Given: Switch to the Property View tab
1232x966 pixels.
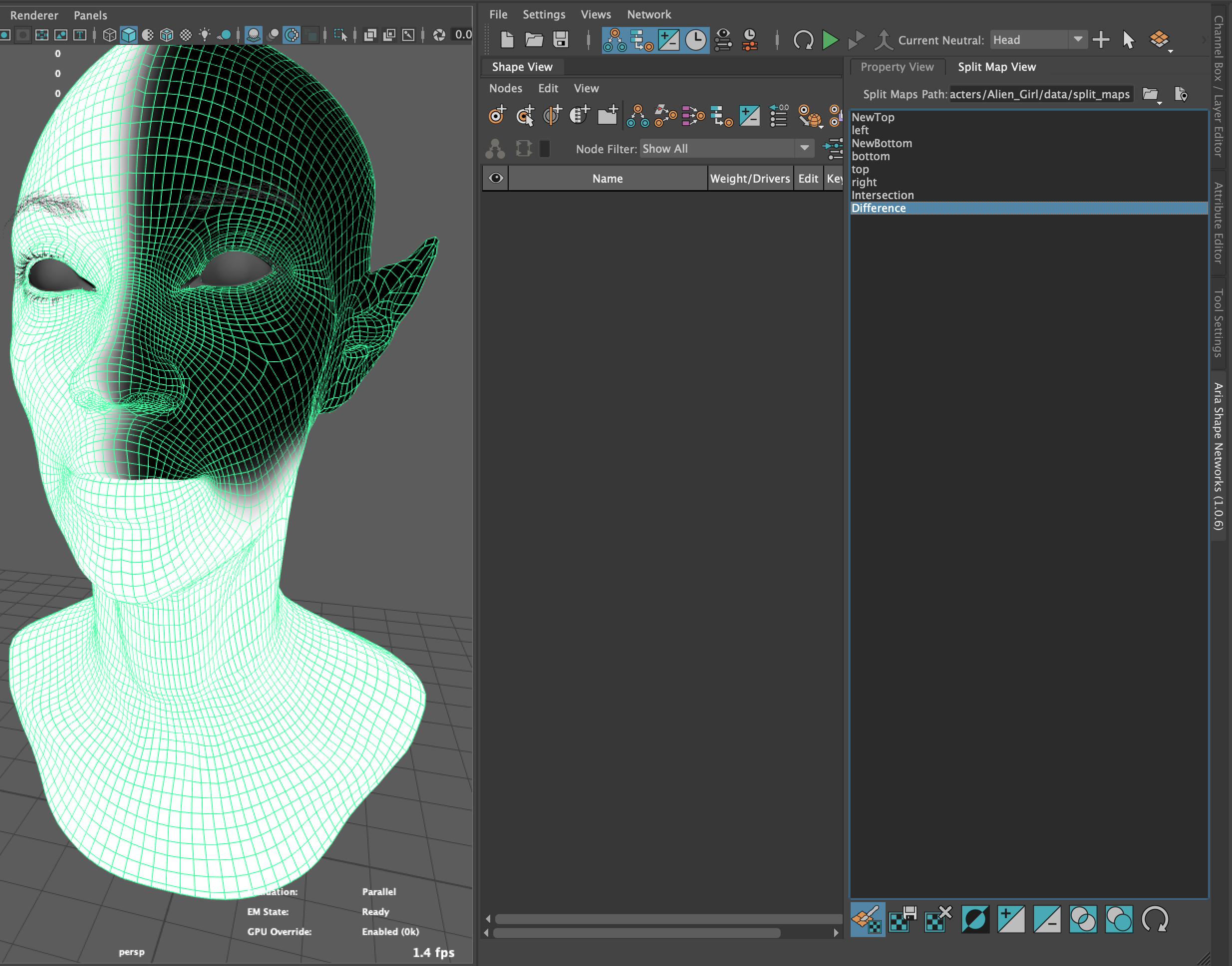Looking at the screenshot, I should 897,67.
